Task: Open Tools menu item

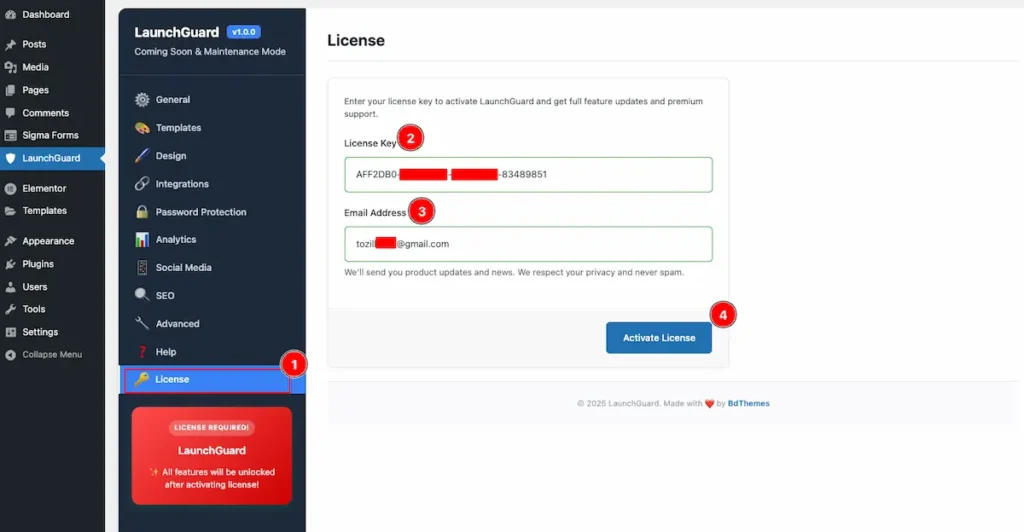Action: (x=52, y=309)
